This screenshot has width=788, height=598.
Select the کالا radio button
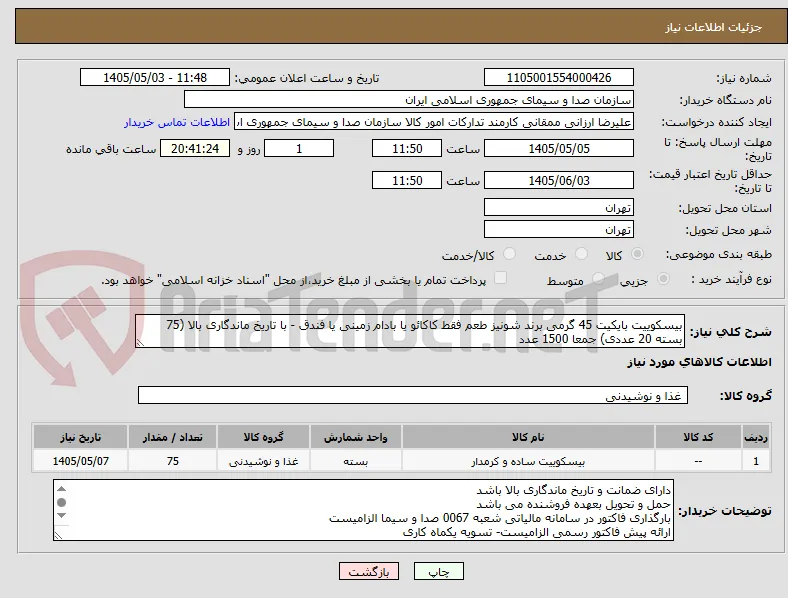point(637,254)
